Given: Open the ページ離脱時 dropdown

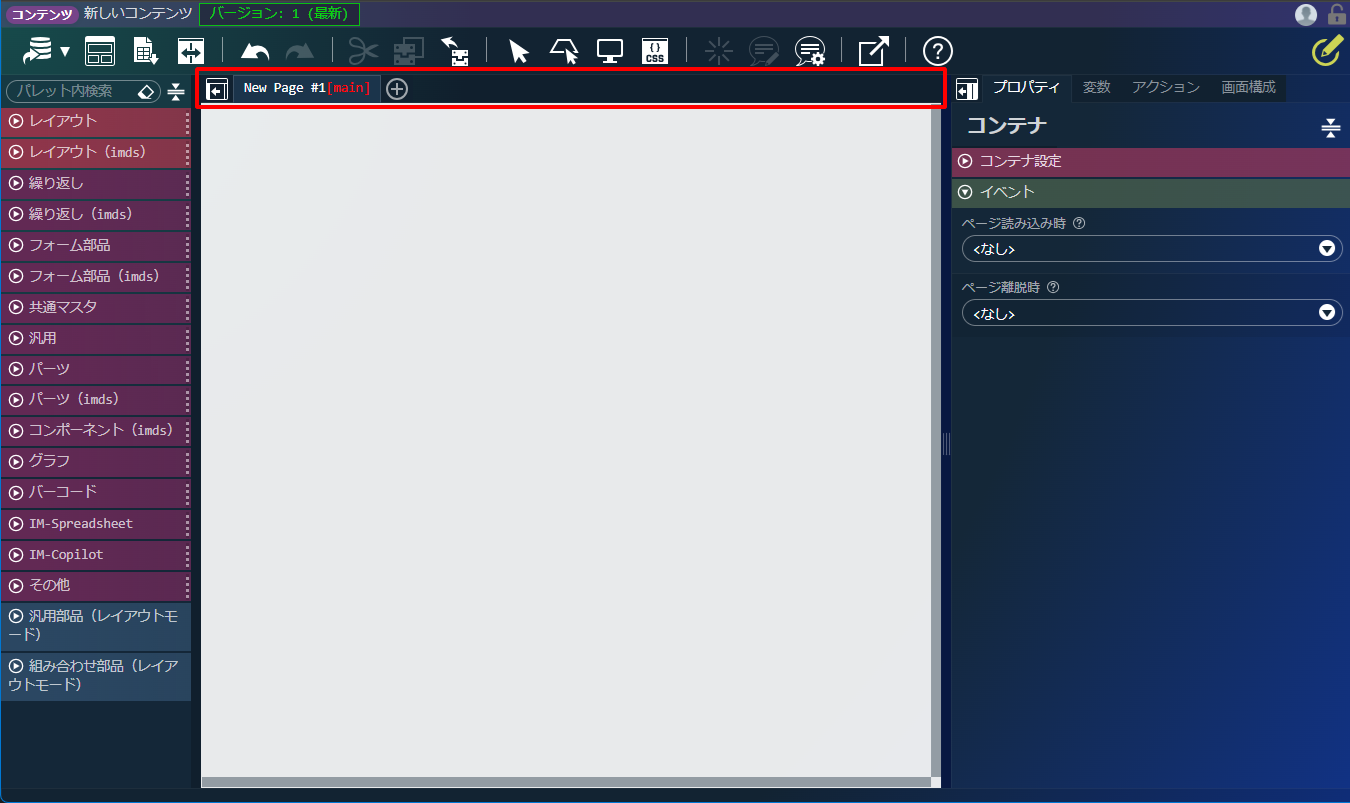Looking at the screenshot, I should (1151, 313).
